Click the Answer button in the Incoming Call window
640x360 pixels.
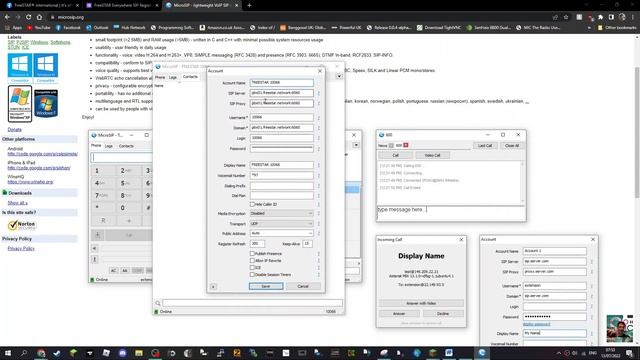pos(399,313)
